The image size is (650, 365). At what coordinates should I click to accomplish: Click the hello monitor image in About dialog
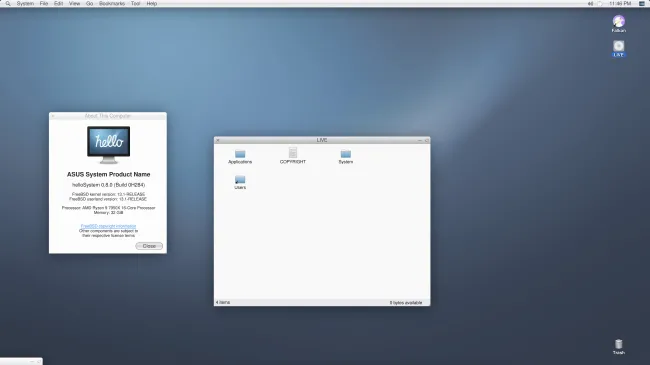[x=108, y=145]
